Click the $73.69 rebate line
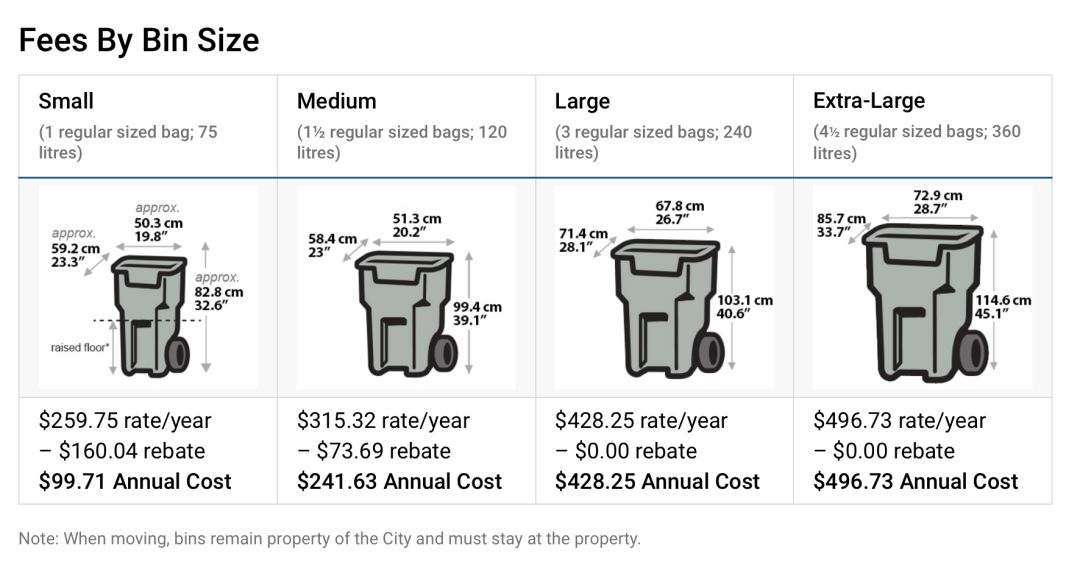 [374, 450]
